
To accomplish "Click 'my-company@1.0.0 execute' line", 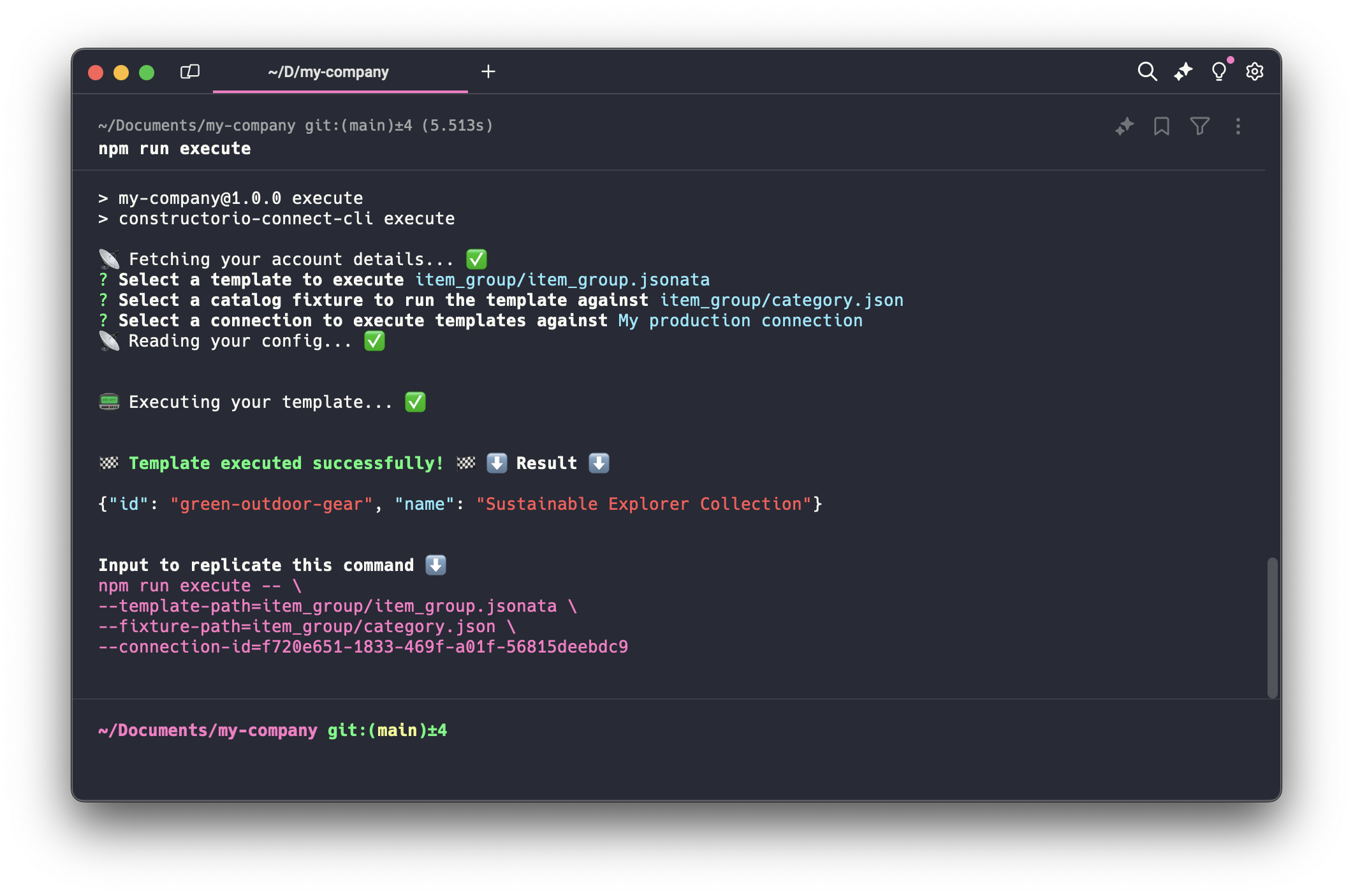I will click(x=231, y=198).
